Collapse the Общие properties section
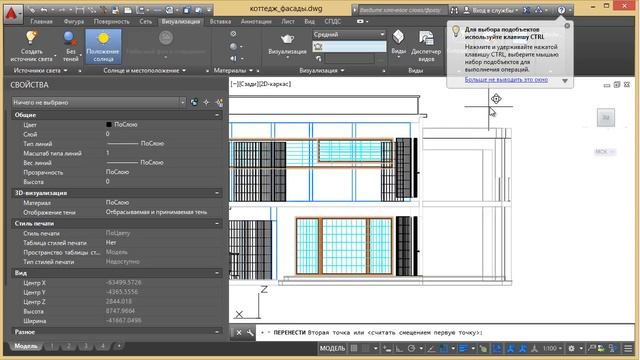Image resolution: width=640 pixels, height=360 pixels. coord(217,115)
